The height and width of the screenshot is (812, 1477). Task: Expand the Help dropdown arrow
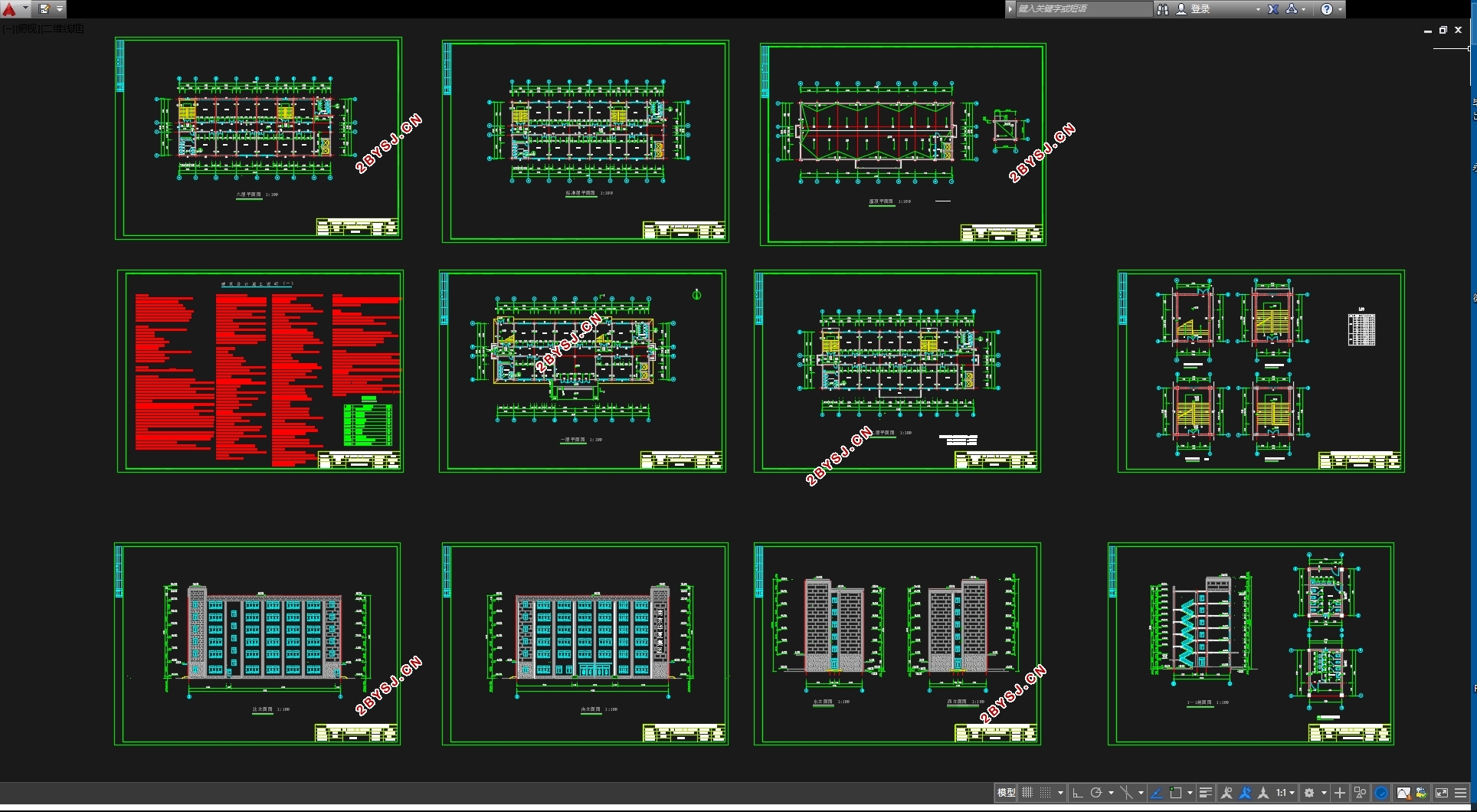[1340, 9]
